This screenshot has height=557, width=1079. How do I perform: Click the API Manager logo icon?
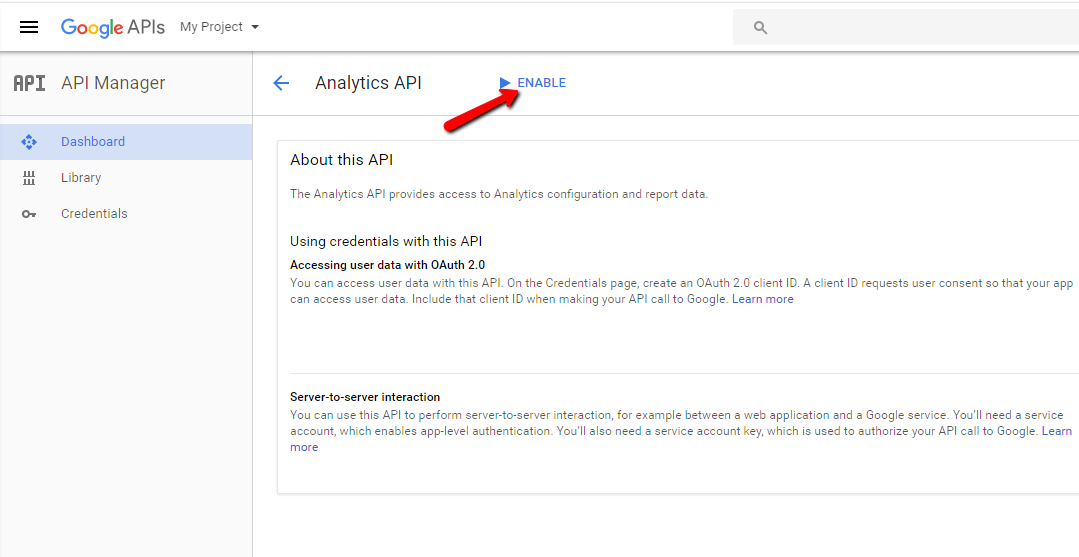[x=30, y=83]
